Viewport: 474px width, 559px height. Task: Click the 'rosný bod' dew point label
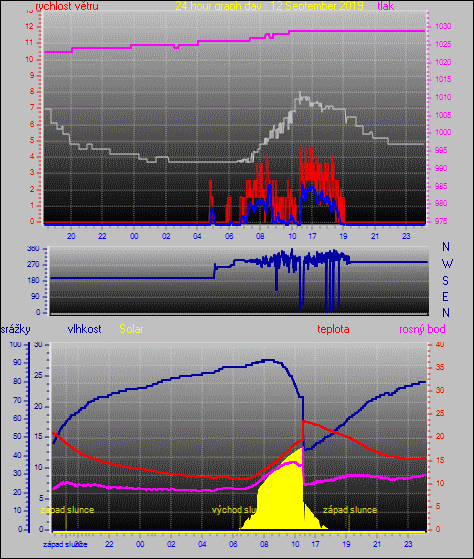[x=422, y=329]
